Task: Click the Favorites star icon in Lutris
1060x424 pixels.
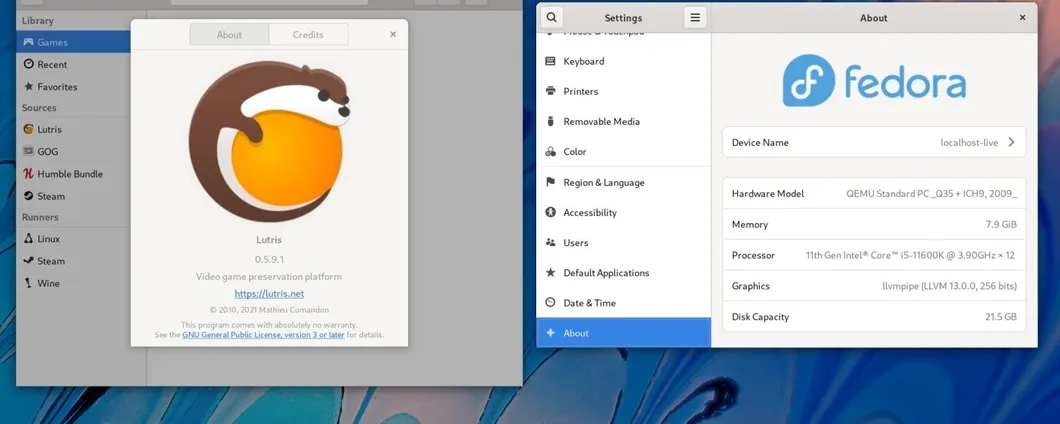Action: (x=28, y=87)
